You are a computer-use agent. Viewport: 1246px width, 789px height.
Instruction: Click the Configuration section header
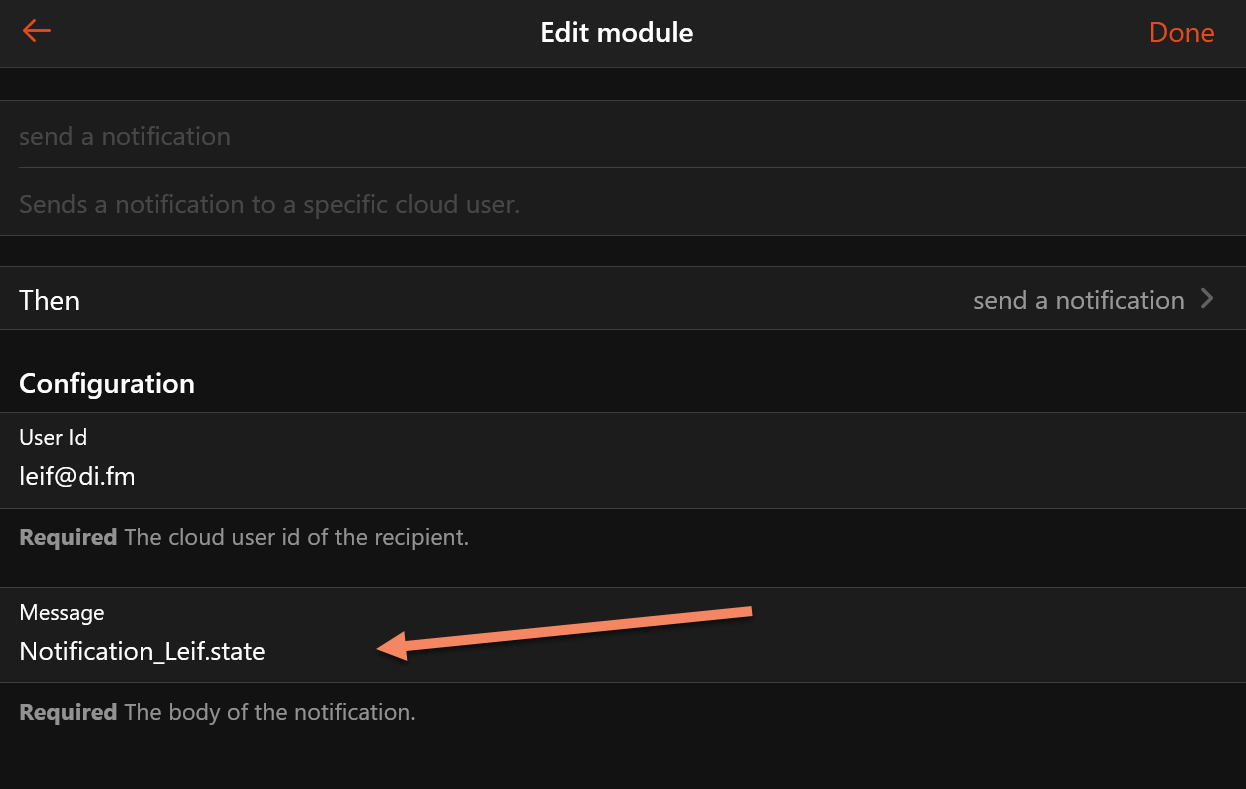[x=107, y=383]
